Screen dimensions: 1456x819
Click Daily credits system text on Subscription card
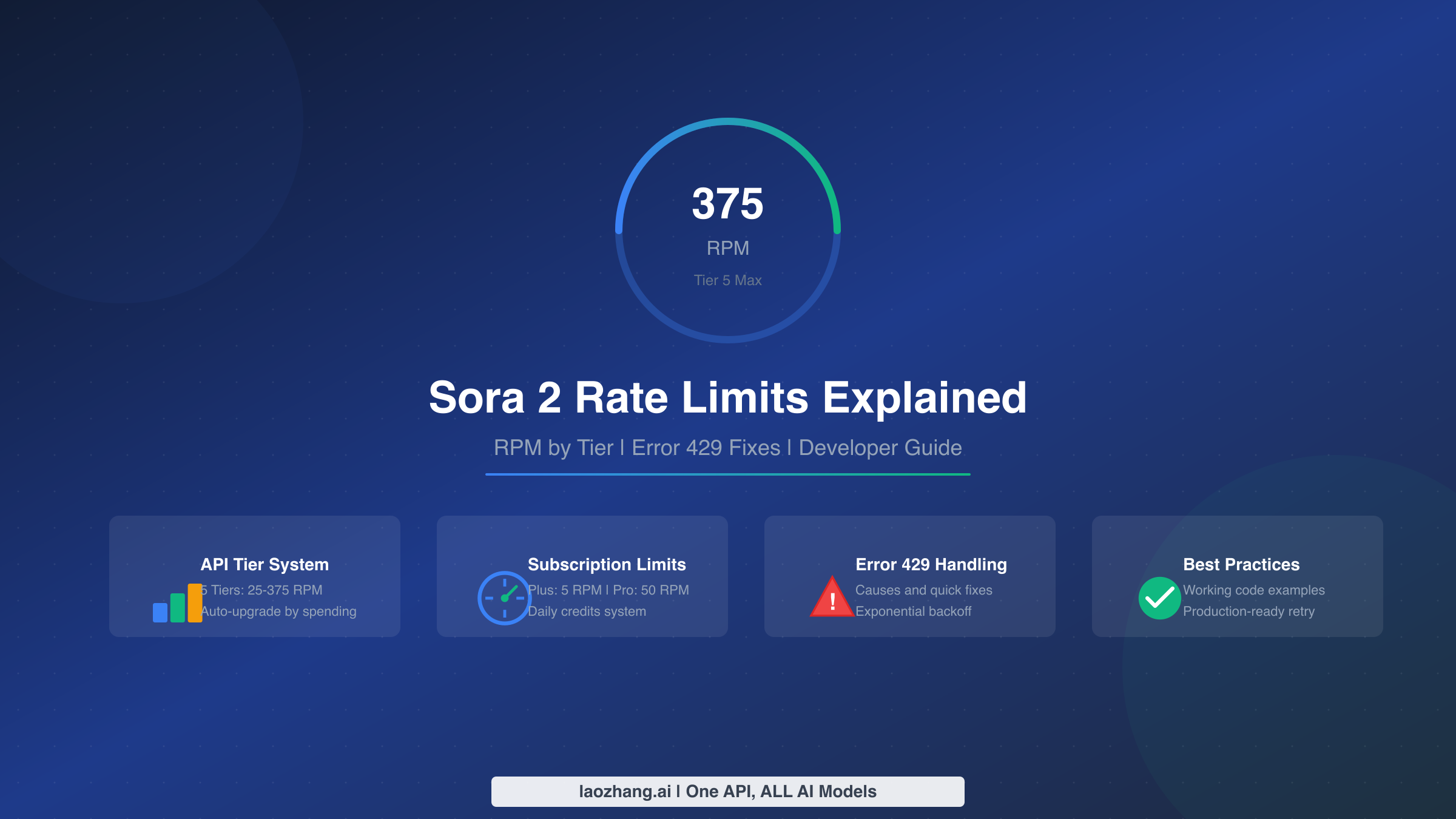click(x=587, y=612)
